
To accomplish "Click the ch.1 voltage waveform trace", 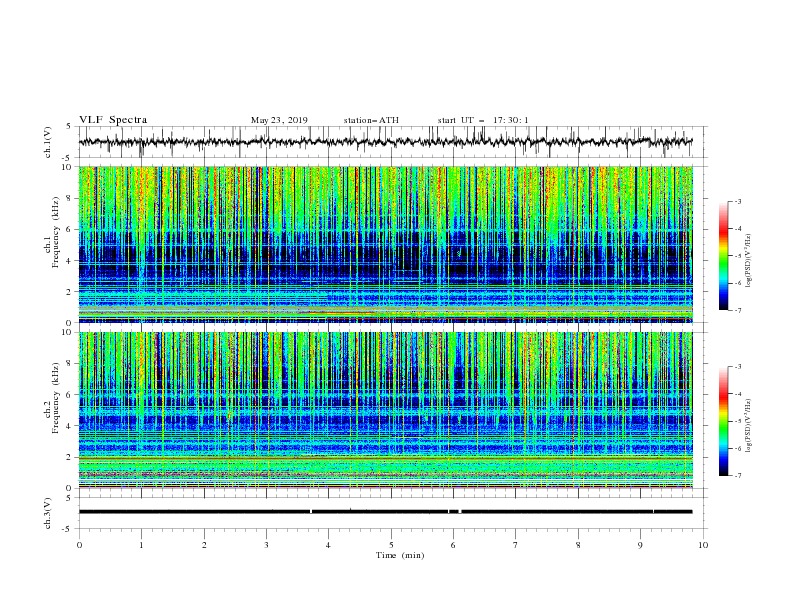I will click(x=385, y=142).
